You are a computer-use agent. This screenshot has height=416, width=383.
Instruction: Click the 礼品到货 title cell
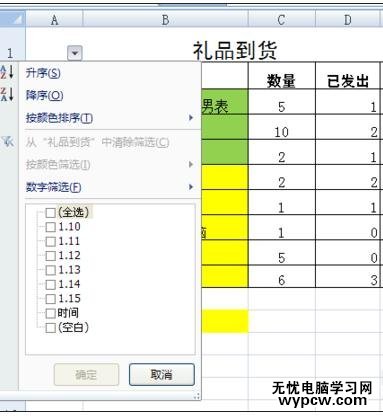click(x=235, y=50)
